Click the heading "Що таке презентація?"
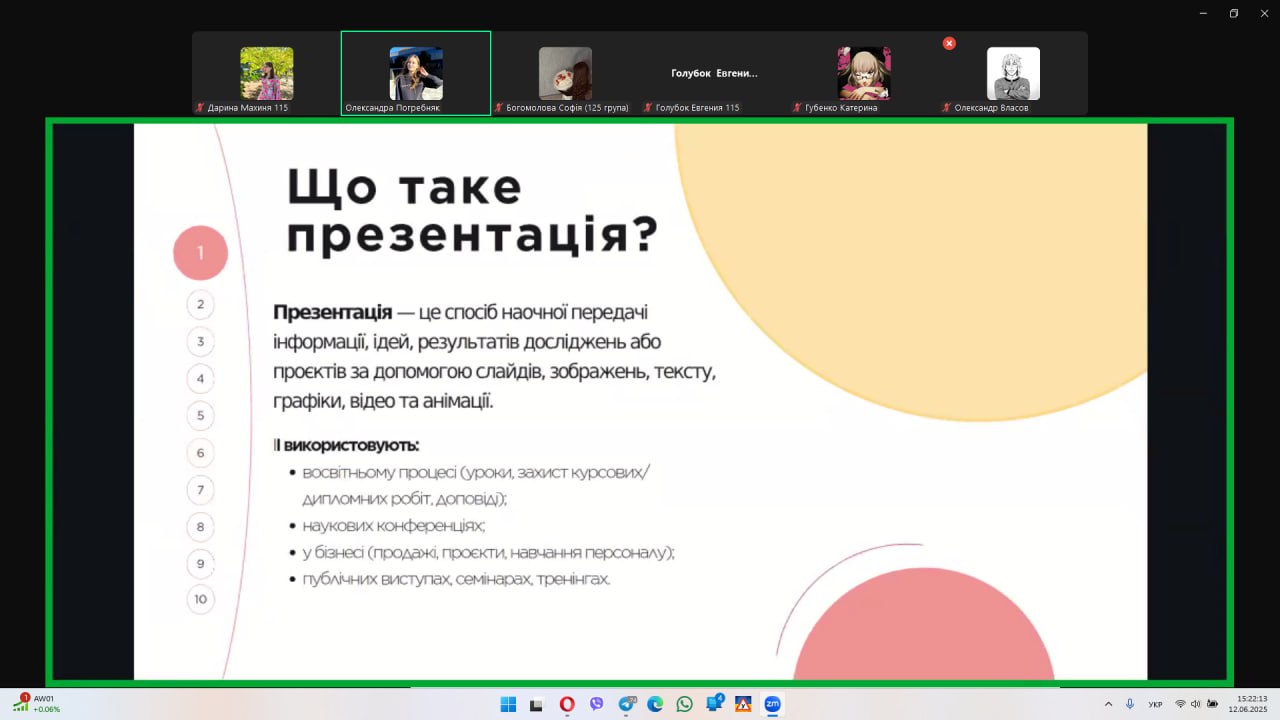The image size is (1280, 720). (472, 212)
